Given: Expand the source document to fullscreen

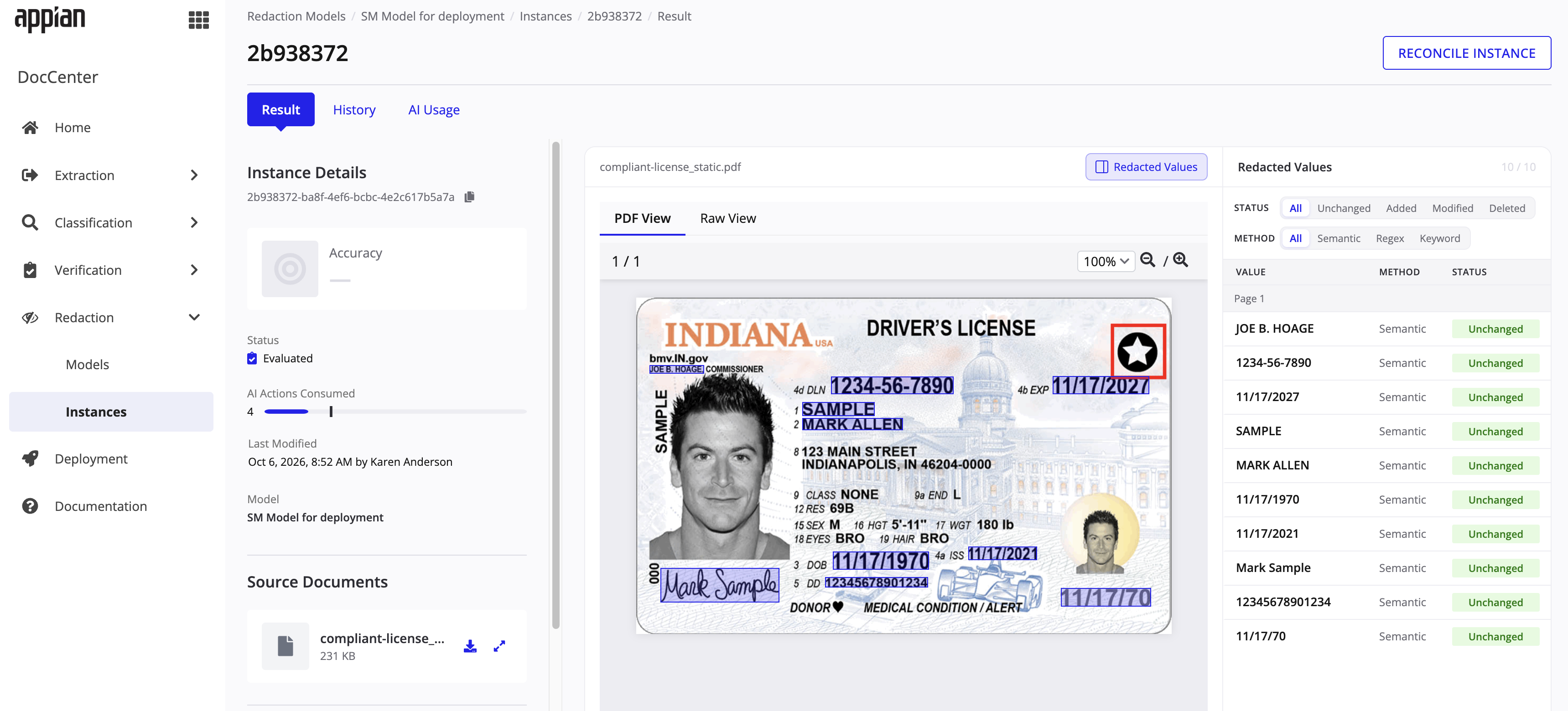Looking at the screenshot, I should (x=499, y=646).
